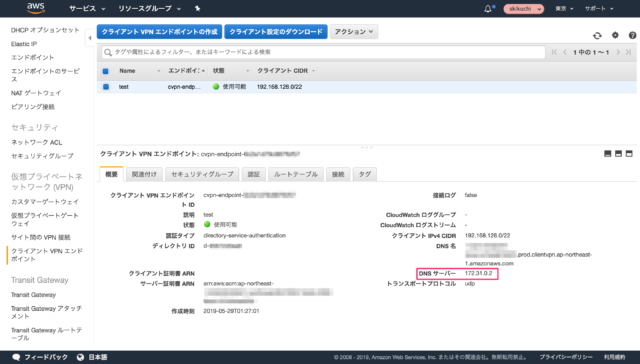640x364 pixels.
Task: Switch to the ルートテーブル tab
Action: tap(296, 174)
